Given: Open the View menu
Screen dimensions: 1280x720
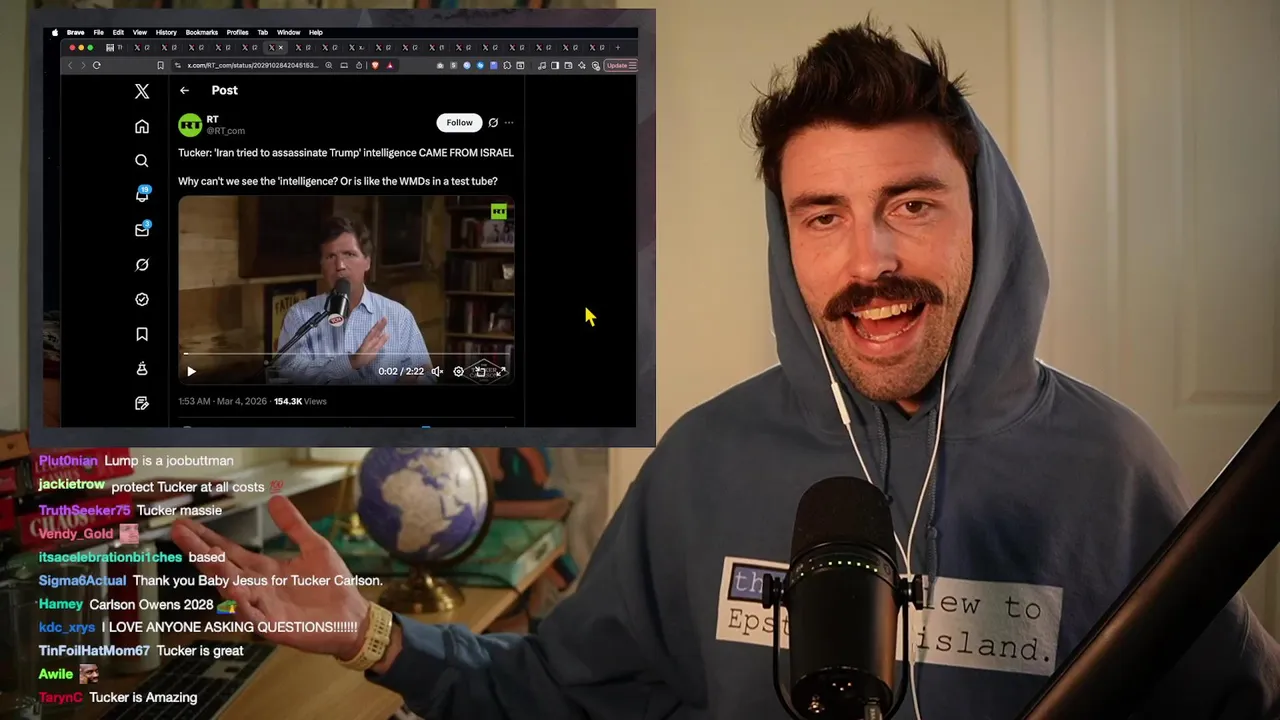Looking at the screenshot, I should (x=140, y=32).
